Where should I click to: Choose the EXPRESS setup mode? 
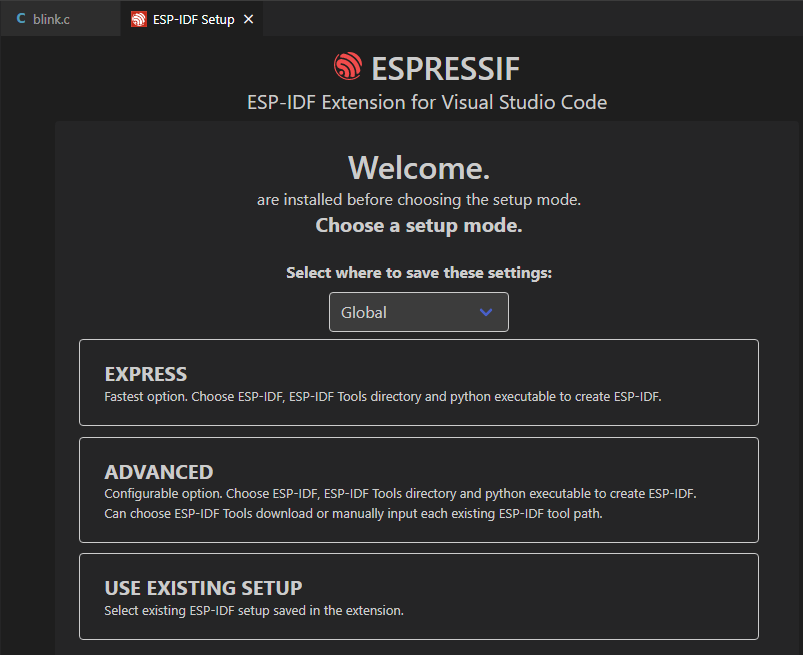(418, 382)
